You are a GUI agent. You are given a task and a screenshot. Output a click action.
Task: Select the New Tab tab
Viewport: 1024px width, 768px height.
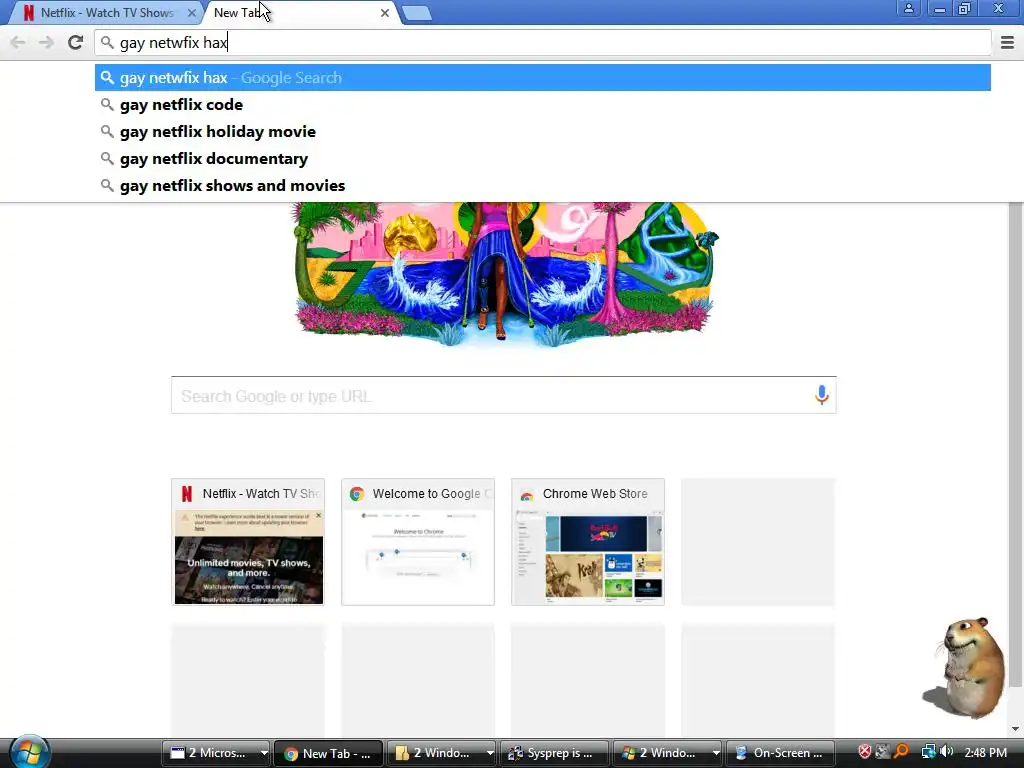[300, 12]
